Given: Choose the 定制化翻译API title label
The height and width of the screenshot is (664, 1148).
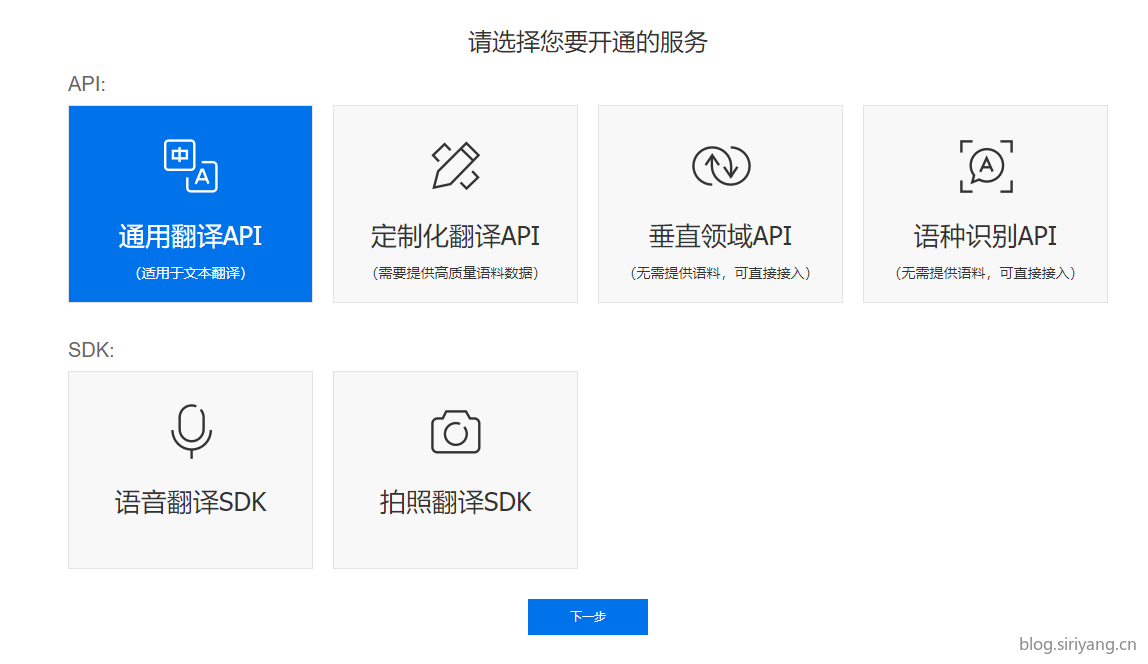Looking at the screenshot, I should tap(455, 236).
